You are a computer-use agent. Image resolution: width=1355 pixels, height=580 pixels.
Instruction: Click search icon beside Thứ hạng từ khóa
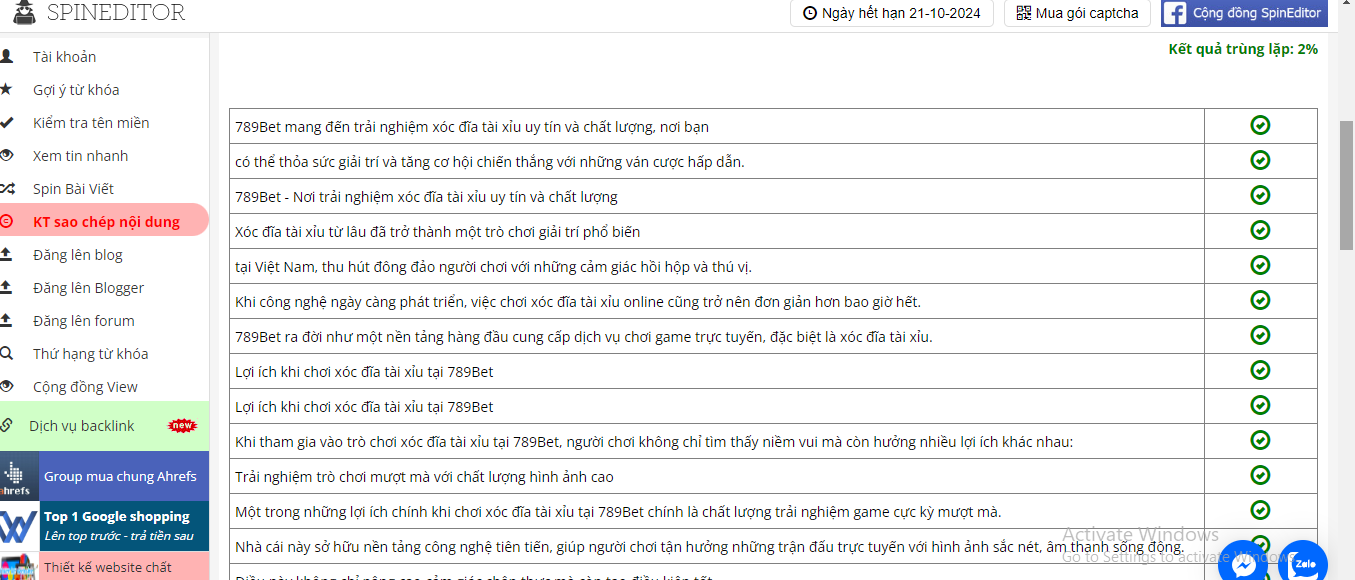(6, 353)
